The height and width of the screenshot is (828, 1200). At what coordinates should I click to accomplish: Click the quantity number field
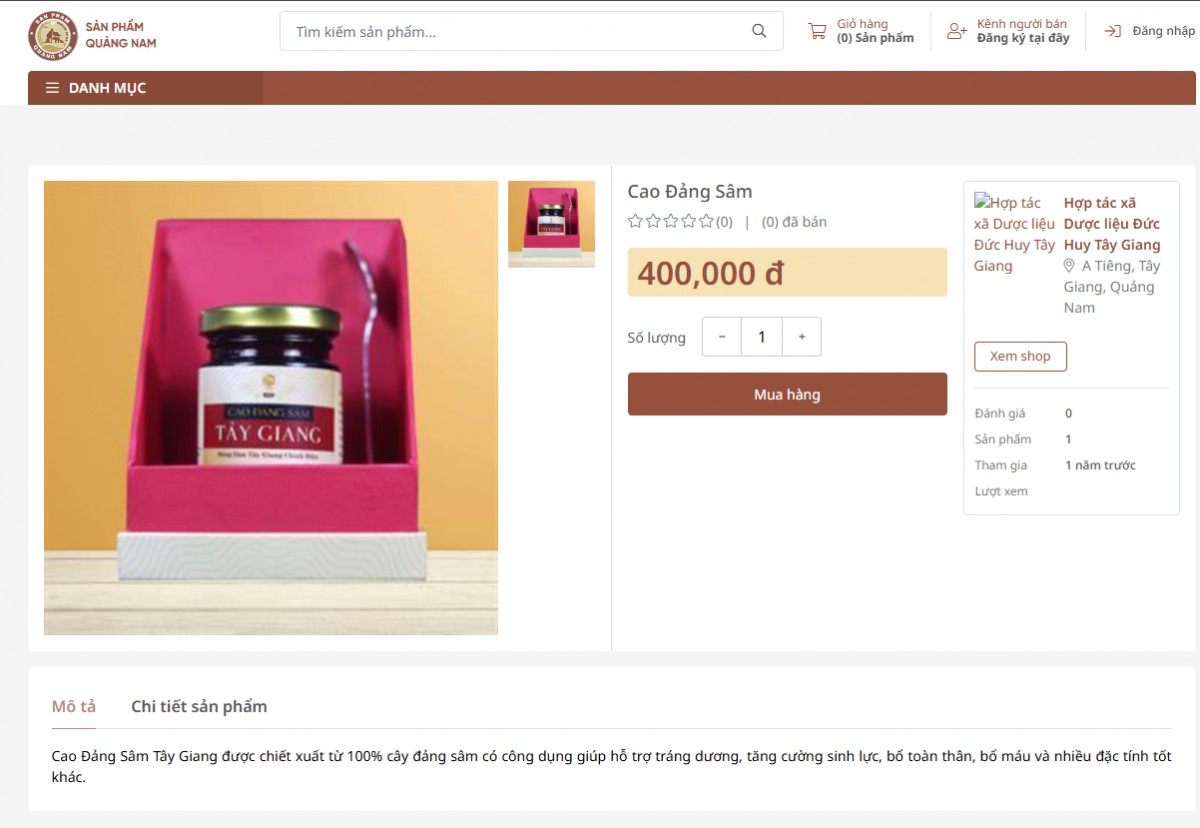762,337
